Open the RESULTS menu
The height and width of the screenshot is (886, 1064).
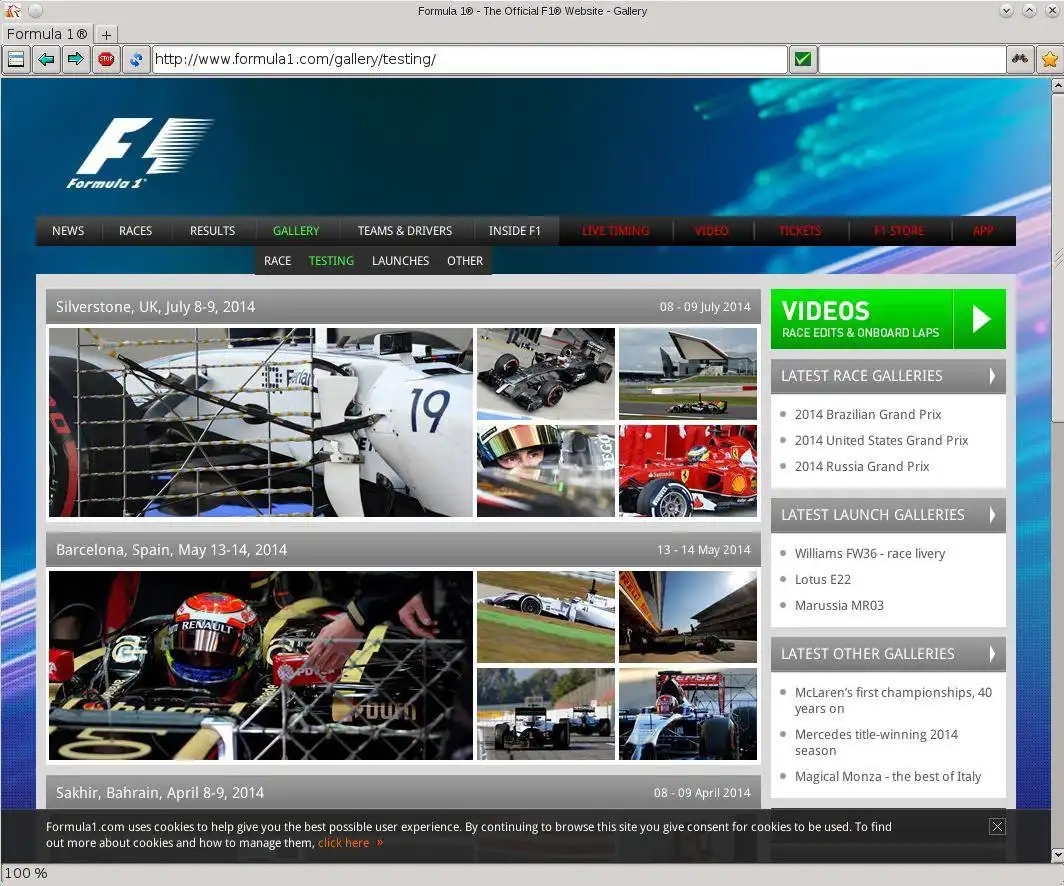pyautogui.click(x=212, y=231)
